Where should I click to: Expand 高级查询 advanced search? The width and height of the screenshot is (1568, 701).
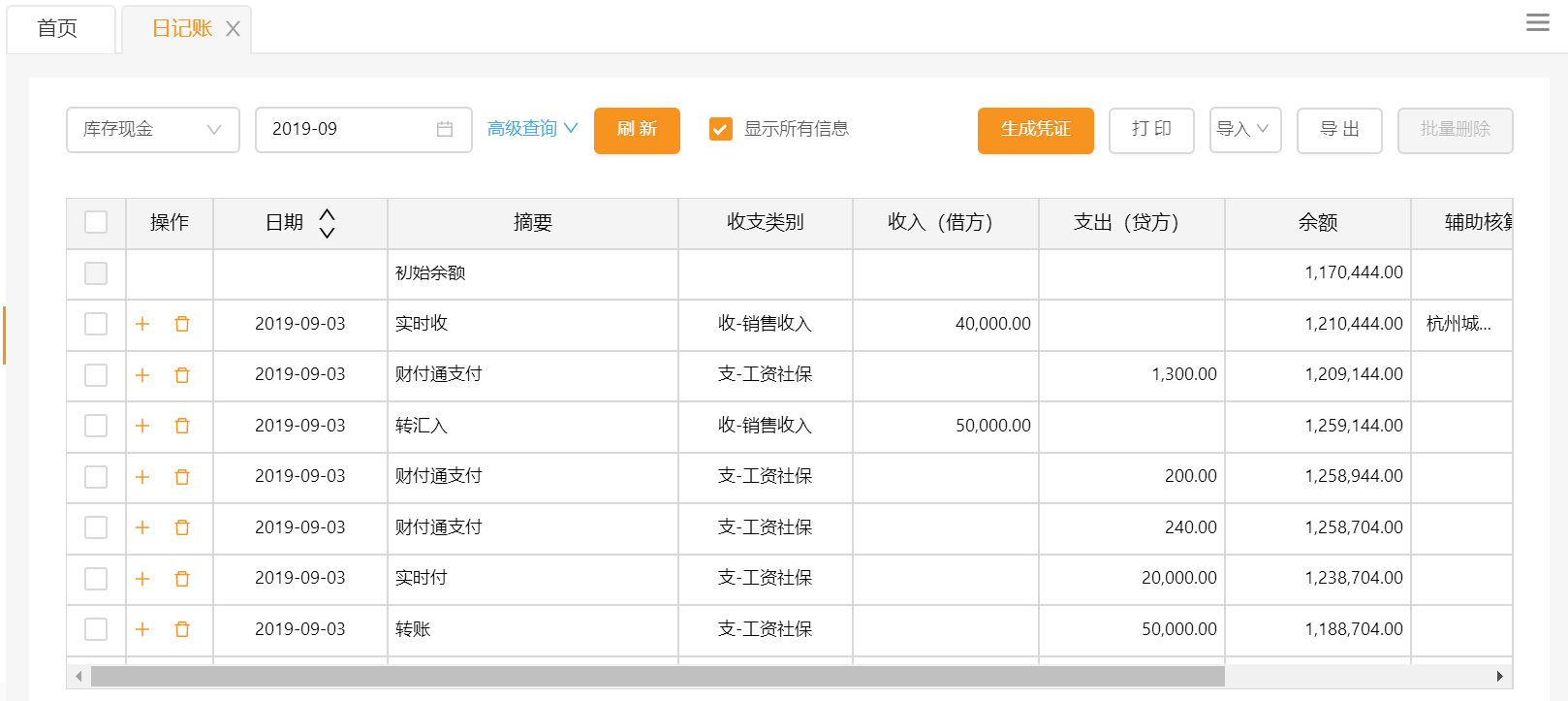532,129
